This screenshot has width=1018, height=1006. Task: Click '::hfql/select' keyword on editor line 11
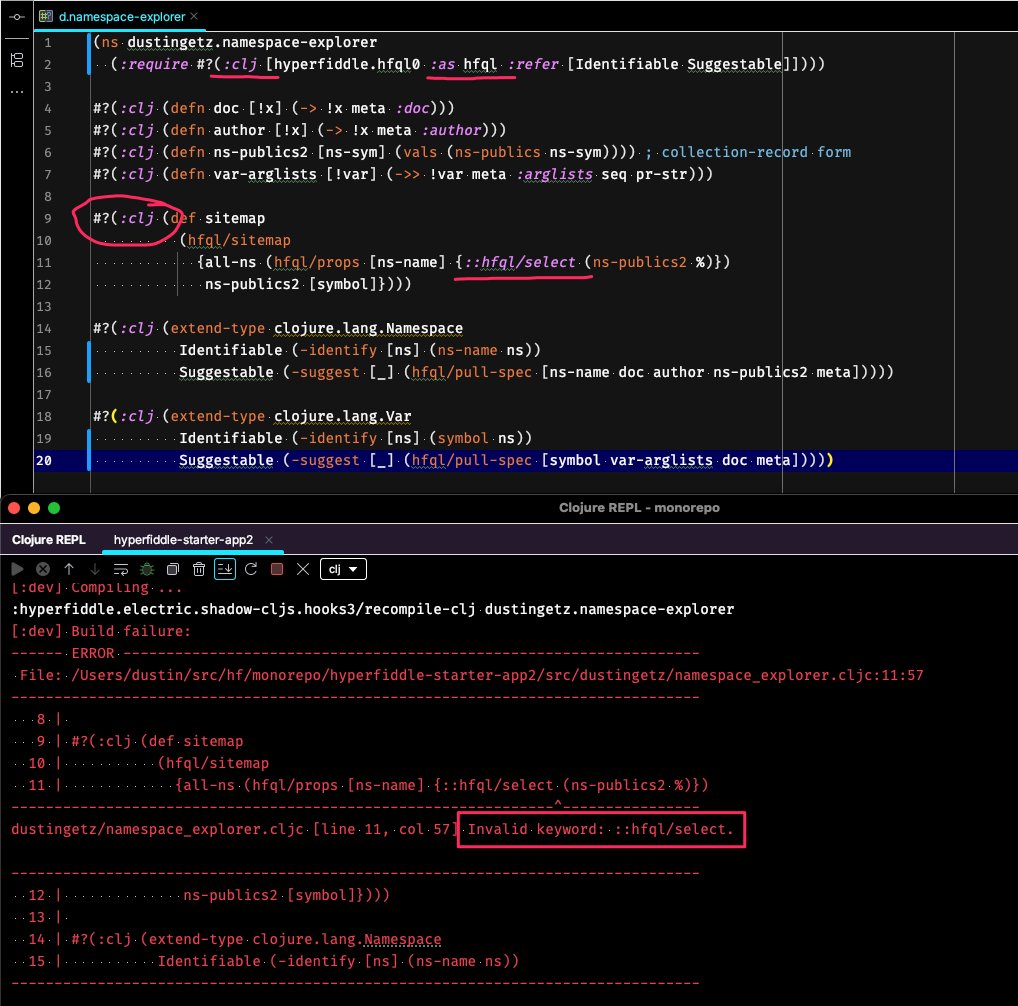tap(520, 262)
